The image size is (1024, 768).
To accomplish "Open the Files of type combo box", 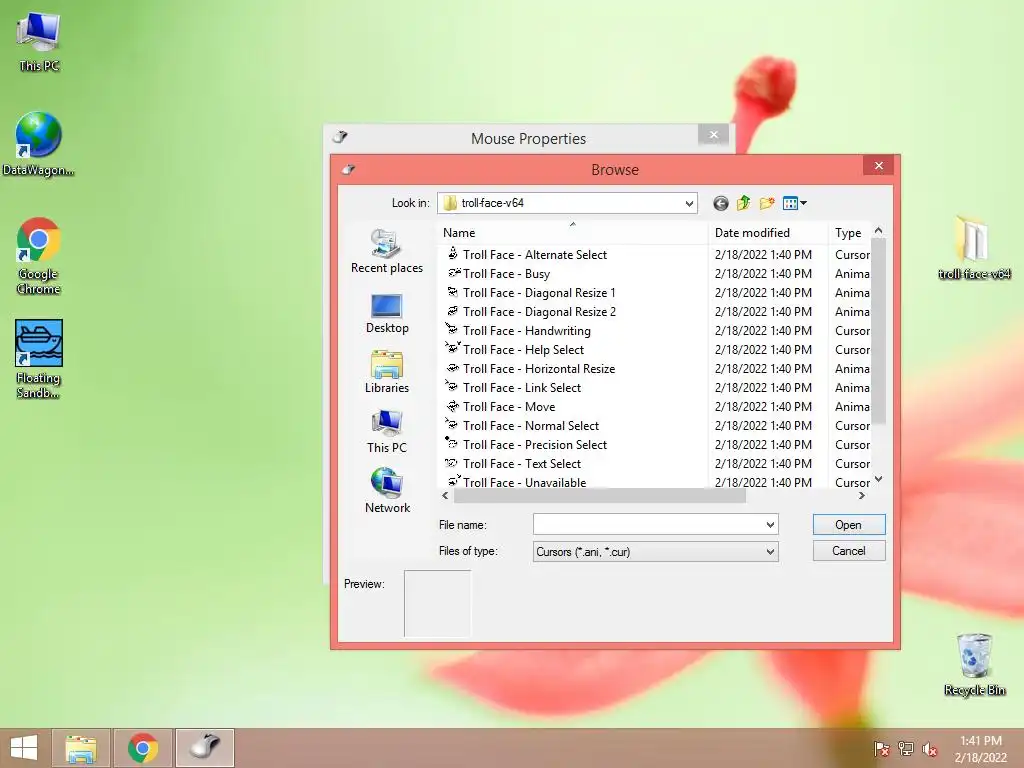I will click(x=655, y=552).
